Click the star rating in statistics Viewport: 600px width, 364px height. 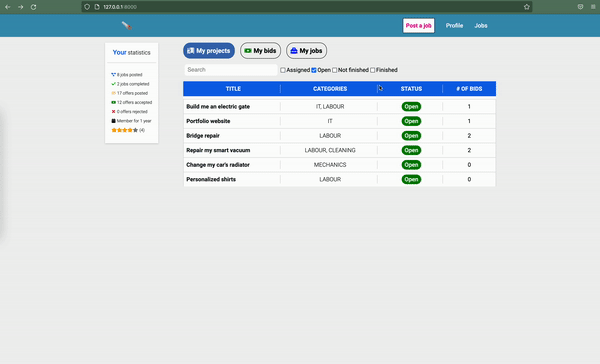[124, 130]
